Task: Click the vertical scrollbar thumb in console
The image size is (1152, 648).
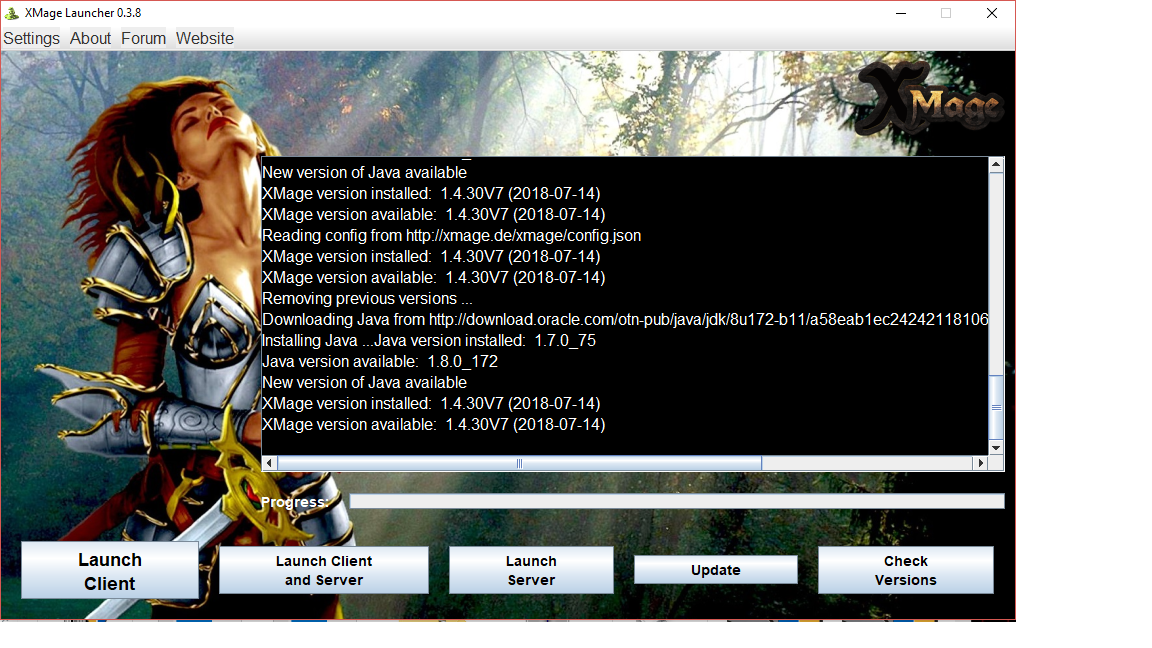Action: click(996, 408)
